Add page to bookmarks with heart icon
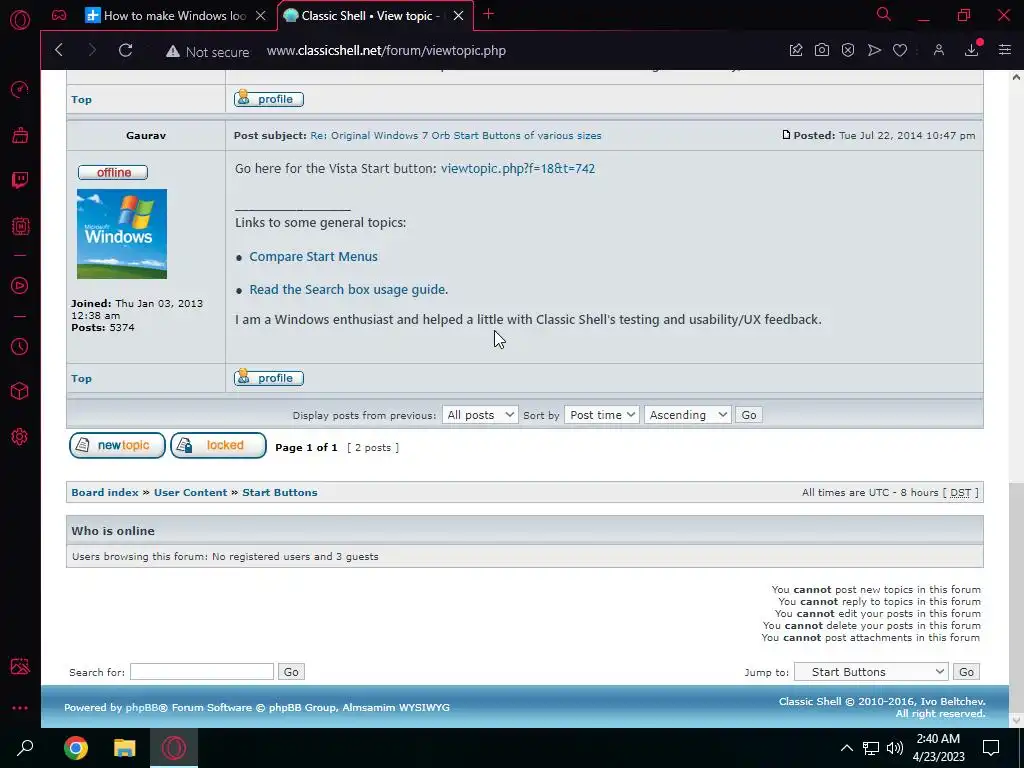Viewport: 1024px width, 768px height. (900, 50)
